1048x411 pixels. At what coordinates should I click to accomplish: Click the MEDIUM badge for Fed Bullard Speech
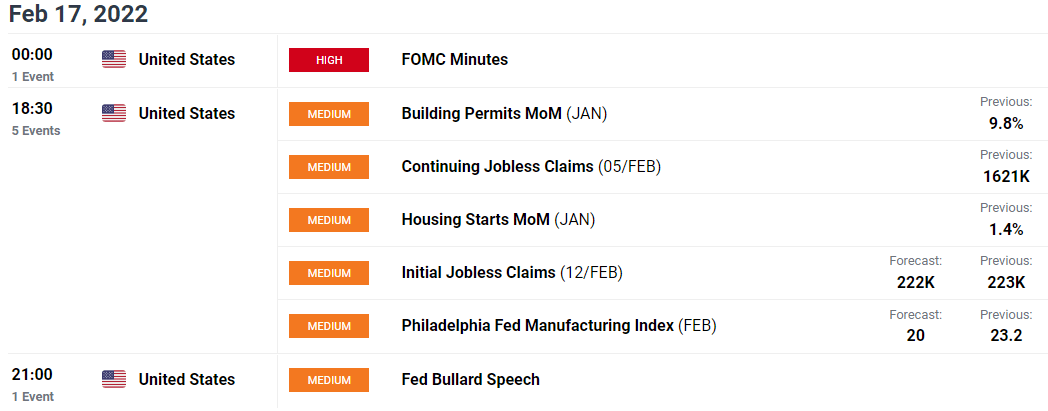[x=329, y=380]
